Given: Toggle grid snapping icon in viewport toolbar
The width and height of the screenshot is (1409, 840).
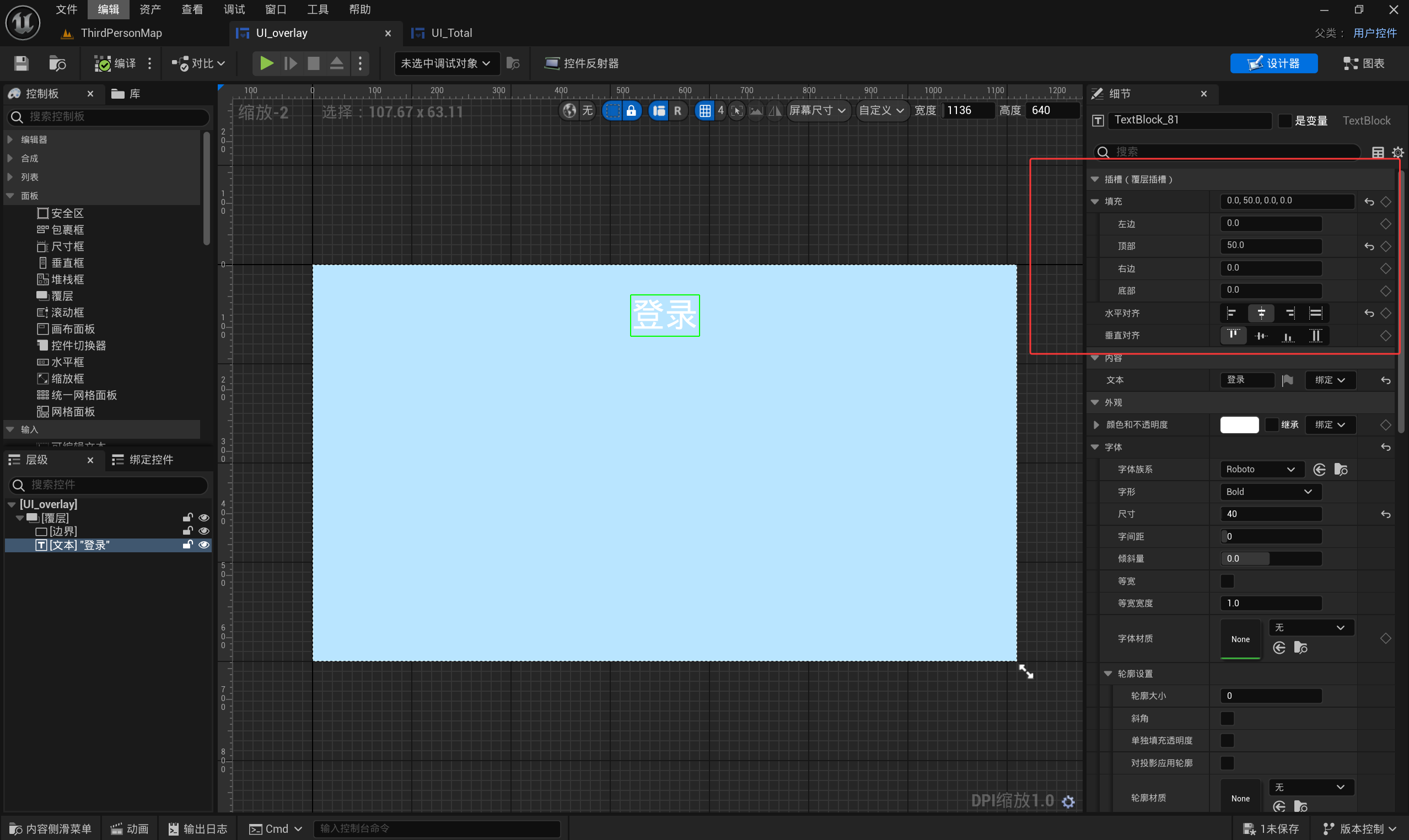Looking at the screenshot, I should tap(705, 110).
